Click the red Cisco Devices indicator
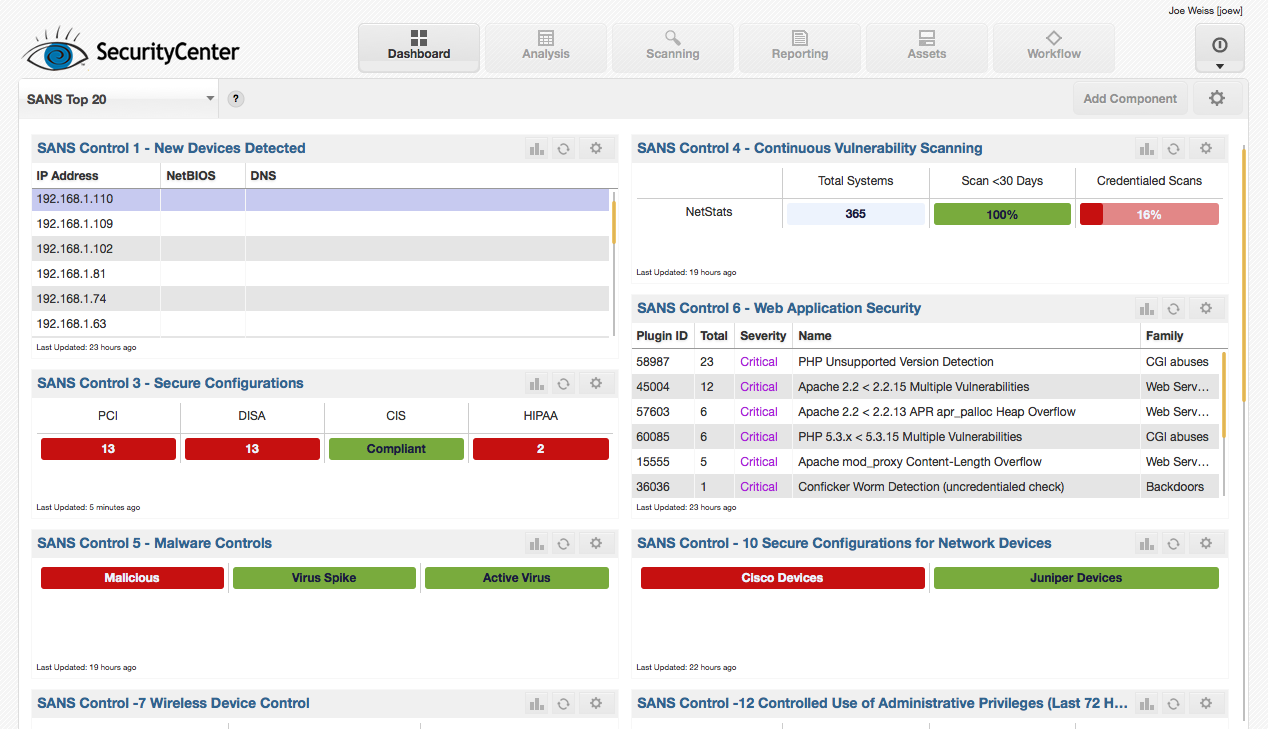The height and width of the screenshot is (729, 1268). [x=783, y=578]
